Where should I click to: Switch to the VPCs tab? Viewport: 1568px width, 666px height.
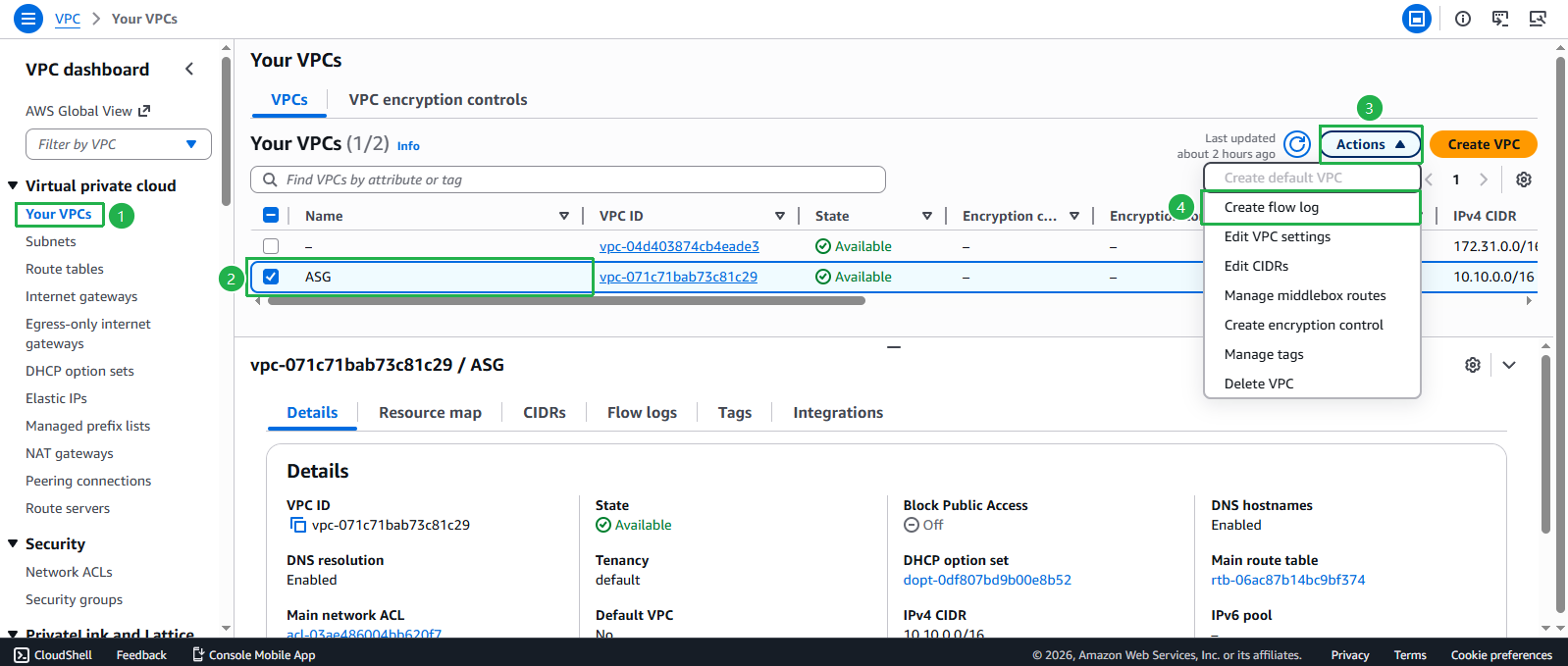289,99
